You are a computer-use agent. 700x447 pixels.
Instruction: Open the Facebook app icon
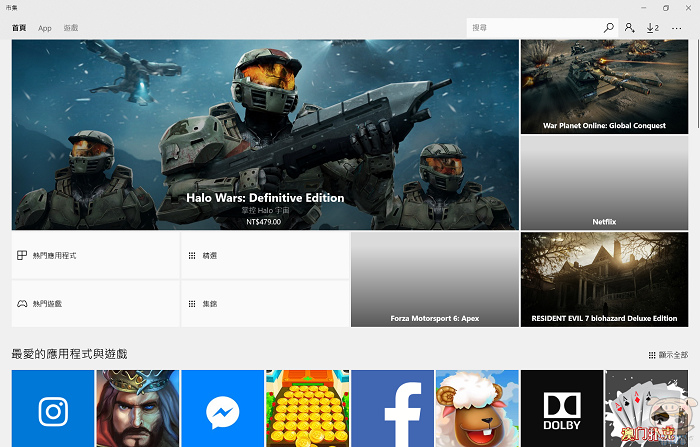coord(392,408)
